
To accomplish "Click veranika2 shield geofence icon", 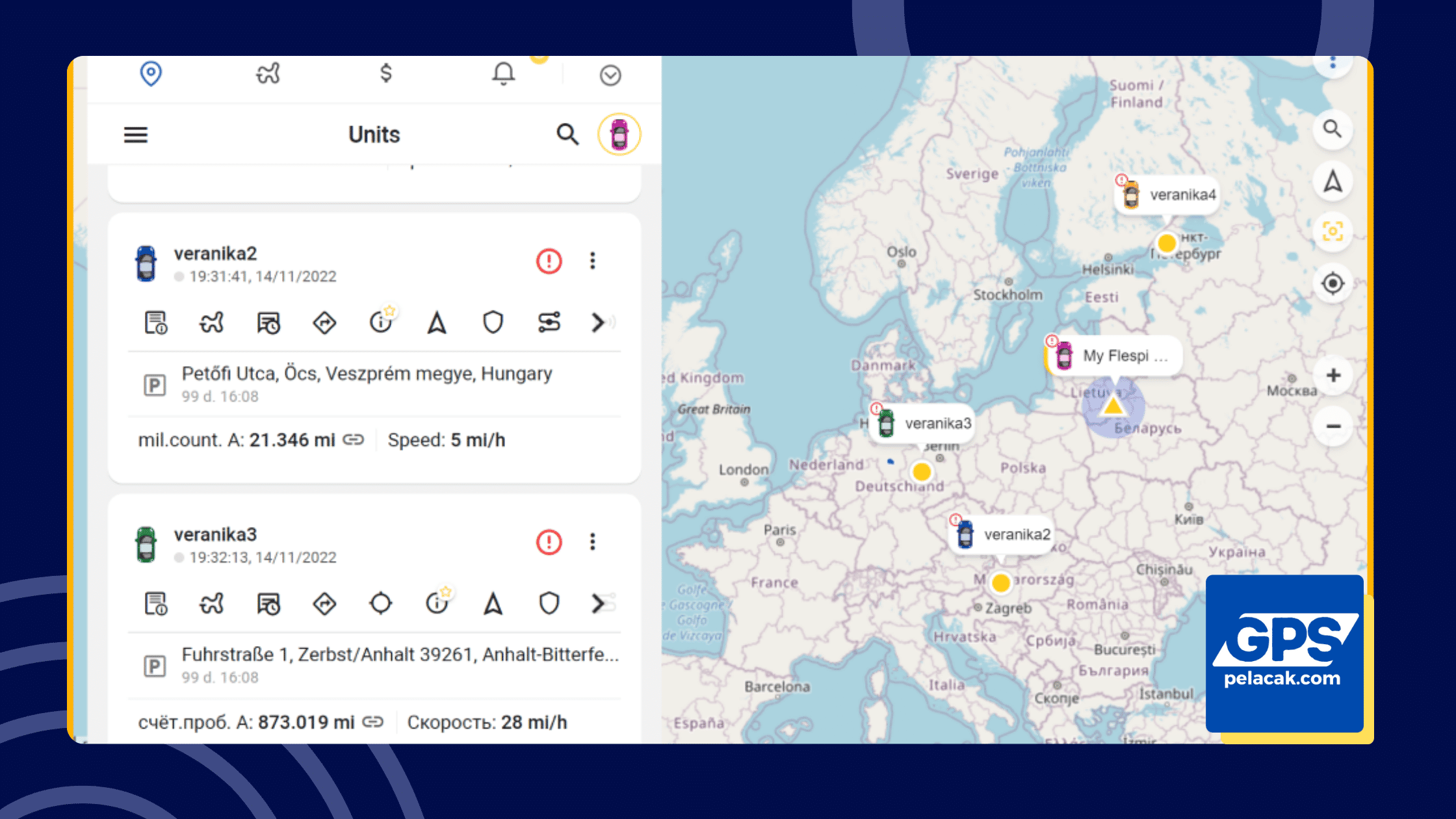I will click(x=493, y=322).
